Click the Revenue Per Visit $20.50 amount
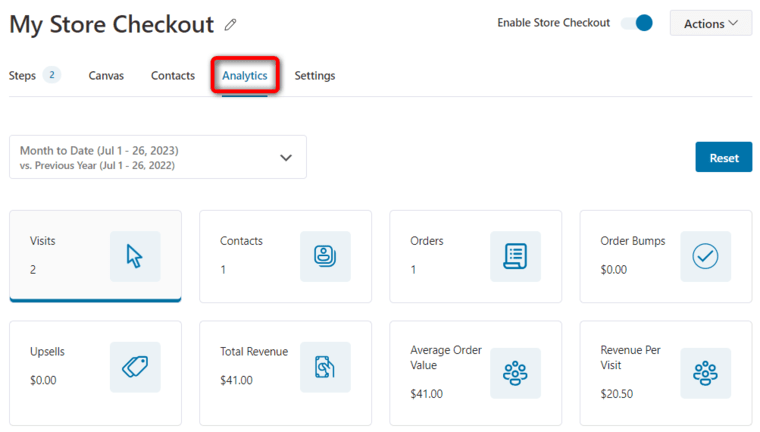 [x=617, y=394]
